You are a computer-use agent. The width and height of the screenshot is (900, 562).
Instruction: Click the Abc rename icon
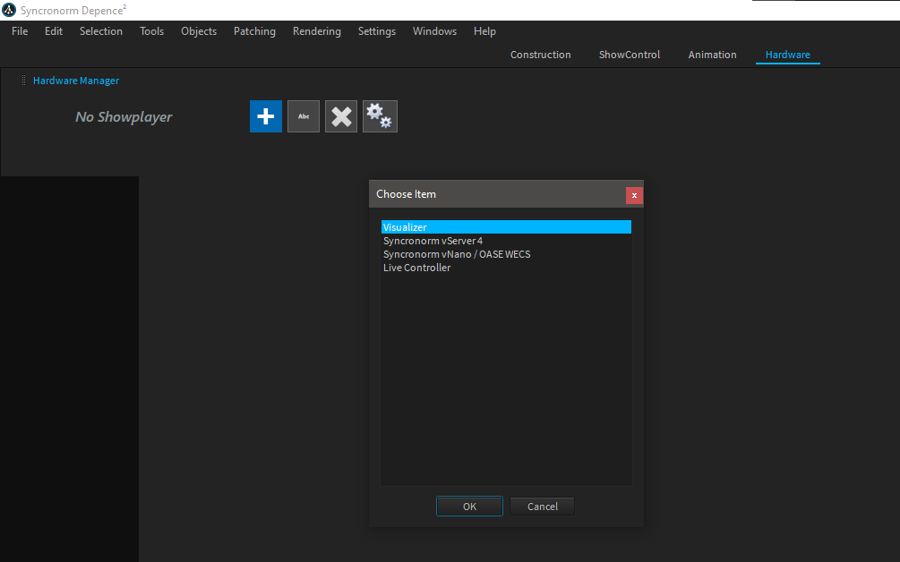[304, 116]
